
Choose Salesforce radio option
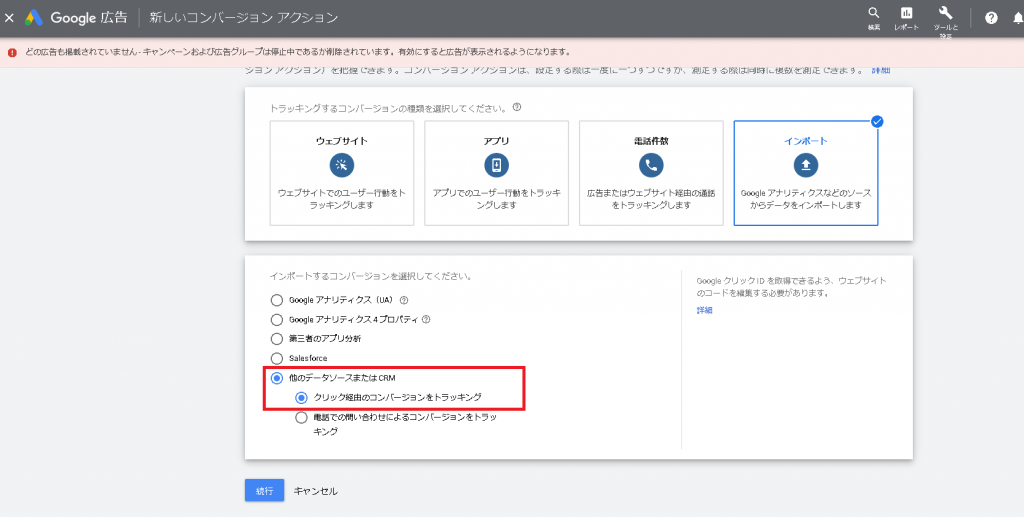click(277, 358)
